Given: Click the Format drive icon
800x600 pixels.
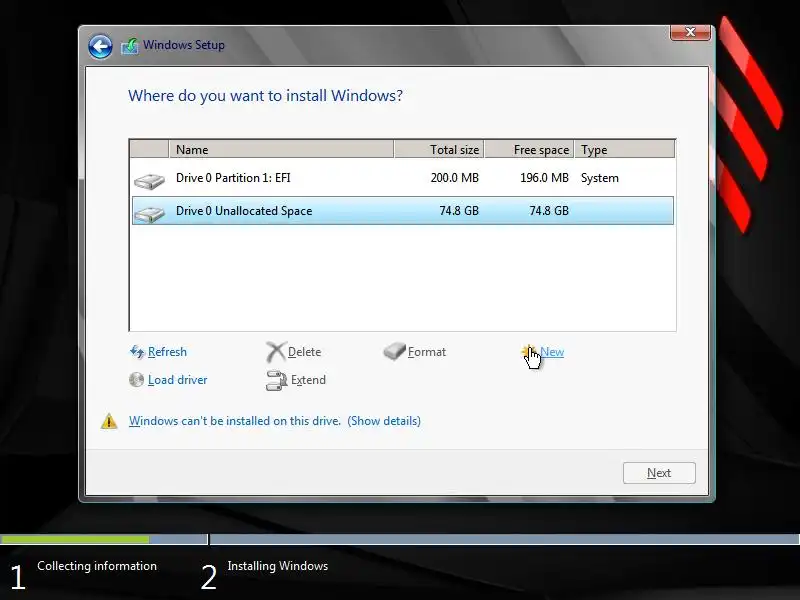Looking at the screenshot, I should tap(394, 351).
